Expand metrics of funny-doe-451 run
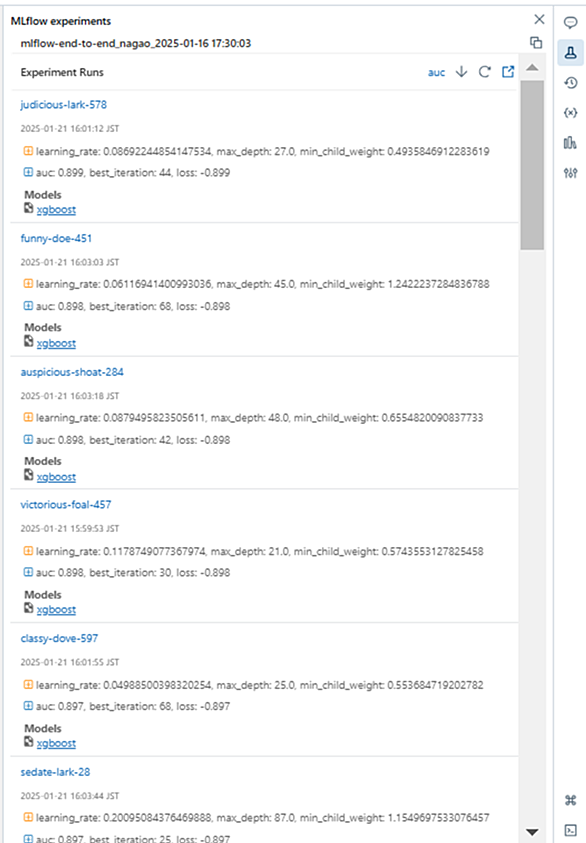Screen dimensions: 586x843 pyautogui.click(x=28, y=306)
